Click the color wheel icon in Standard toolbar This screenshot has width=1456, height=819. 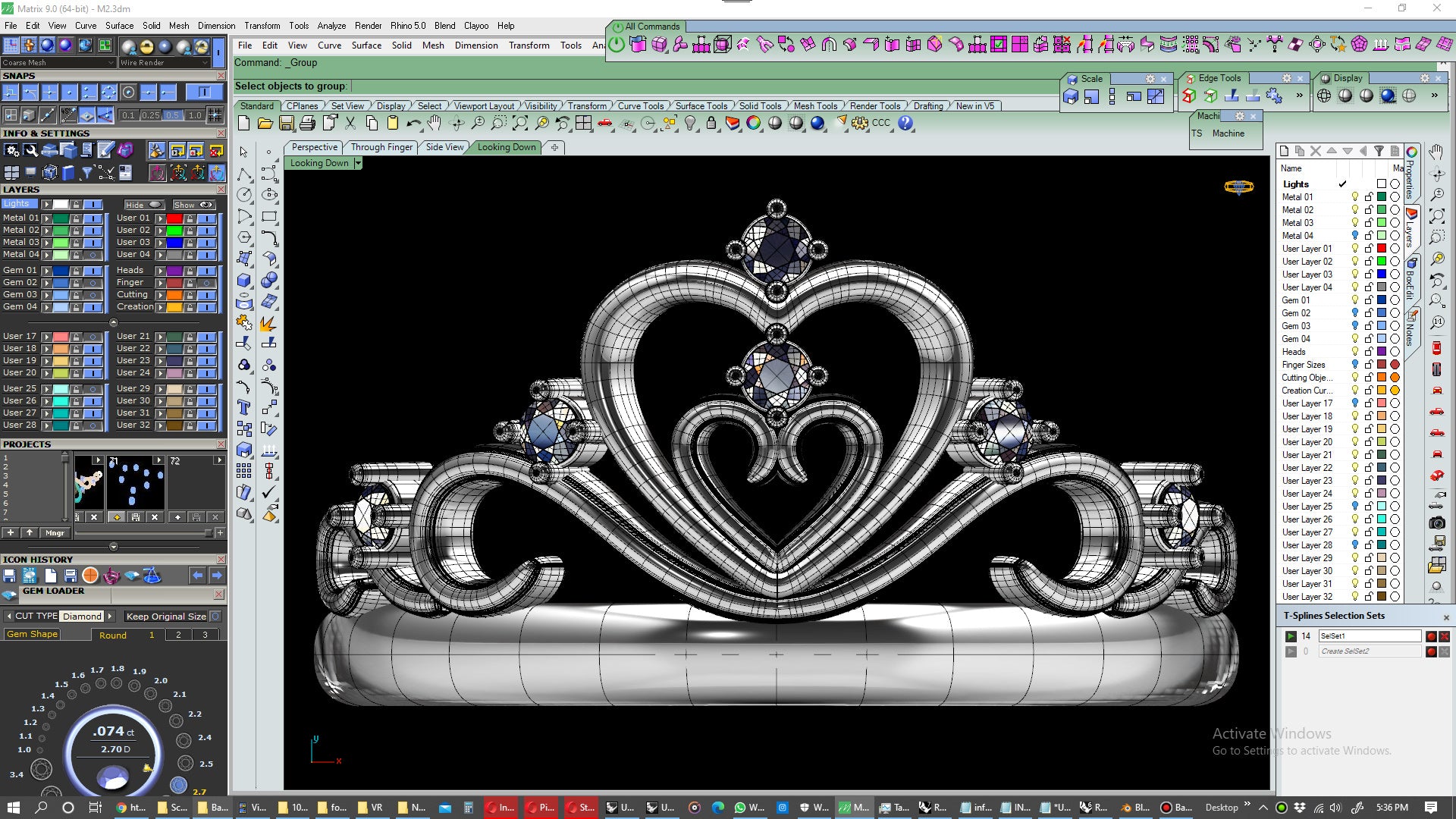[x=753, y=123]
